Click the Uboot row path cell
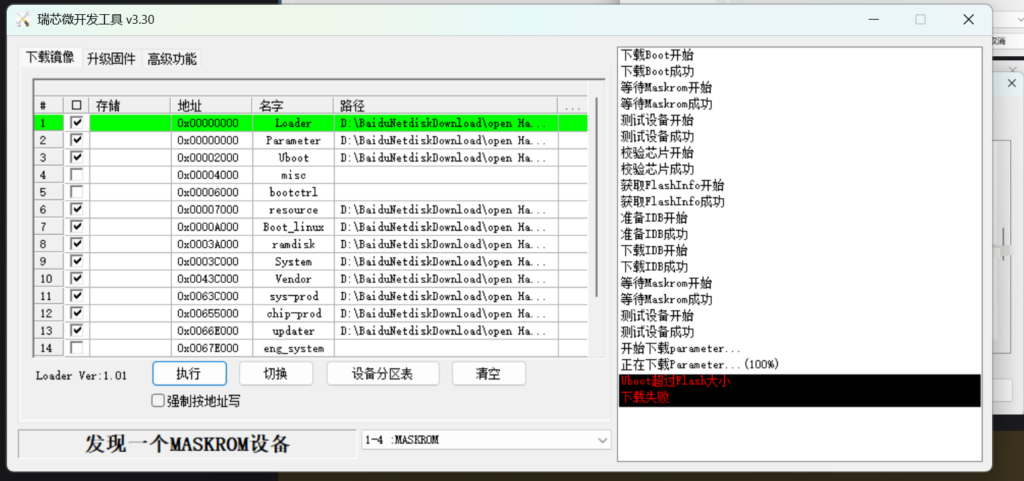The width and height of the screenshot is (1024, 481). [x=445, y=158]
